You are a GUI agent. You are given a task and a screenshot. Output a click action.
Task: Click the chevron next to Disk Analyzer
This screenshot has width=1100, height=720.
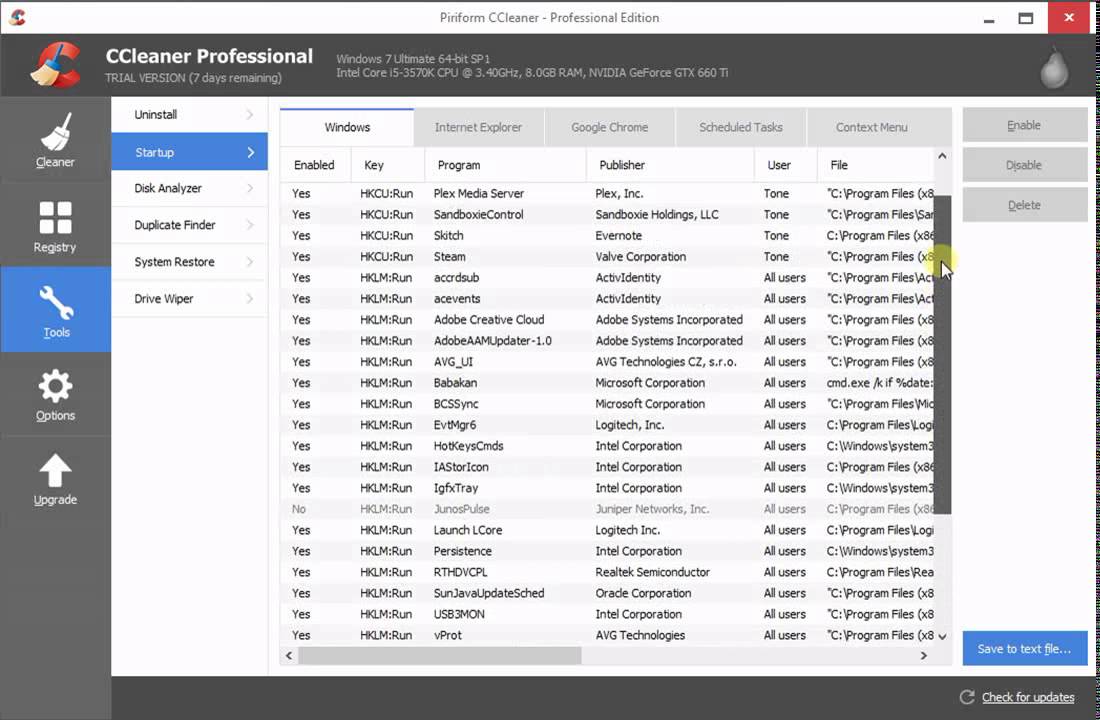[250, 188]
